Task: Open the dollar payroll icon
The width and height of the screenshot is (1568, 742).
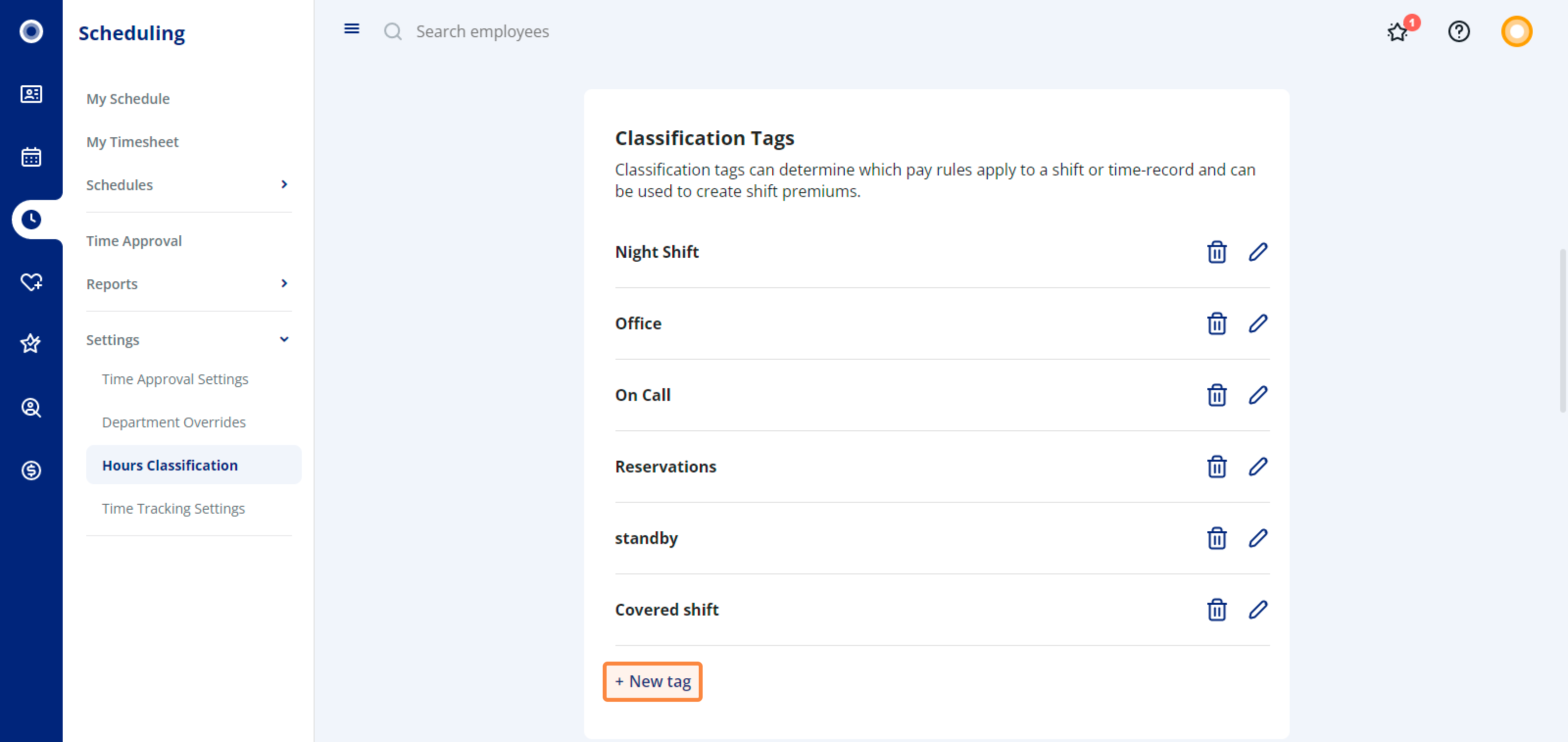Action: (x=31, y=470)
